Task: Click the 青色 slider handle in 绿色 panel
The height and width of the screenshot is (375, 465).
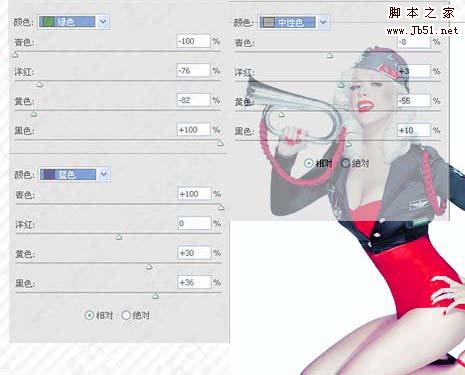Action: point(16,55)
